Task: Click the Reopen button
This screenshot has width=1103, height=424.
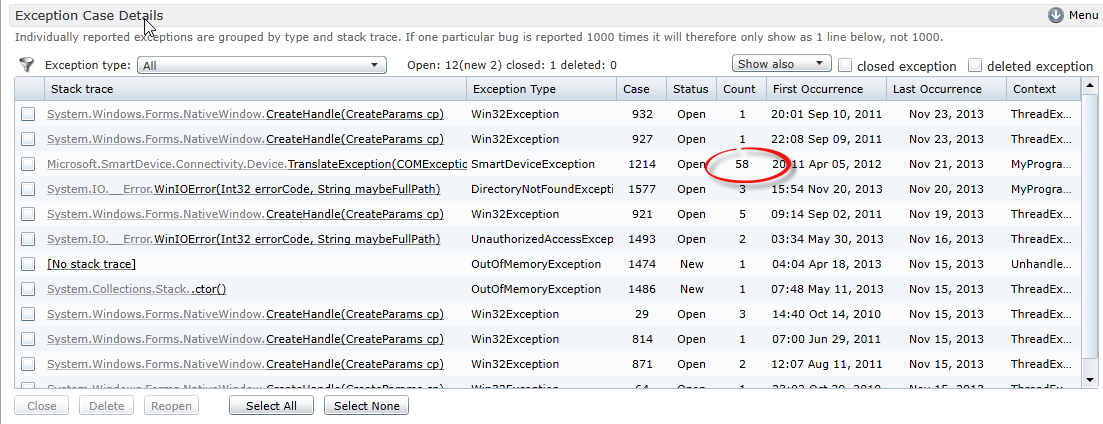Action: pyautogui.click(x=171, y=406)
